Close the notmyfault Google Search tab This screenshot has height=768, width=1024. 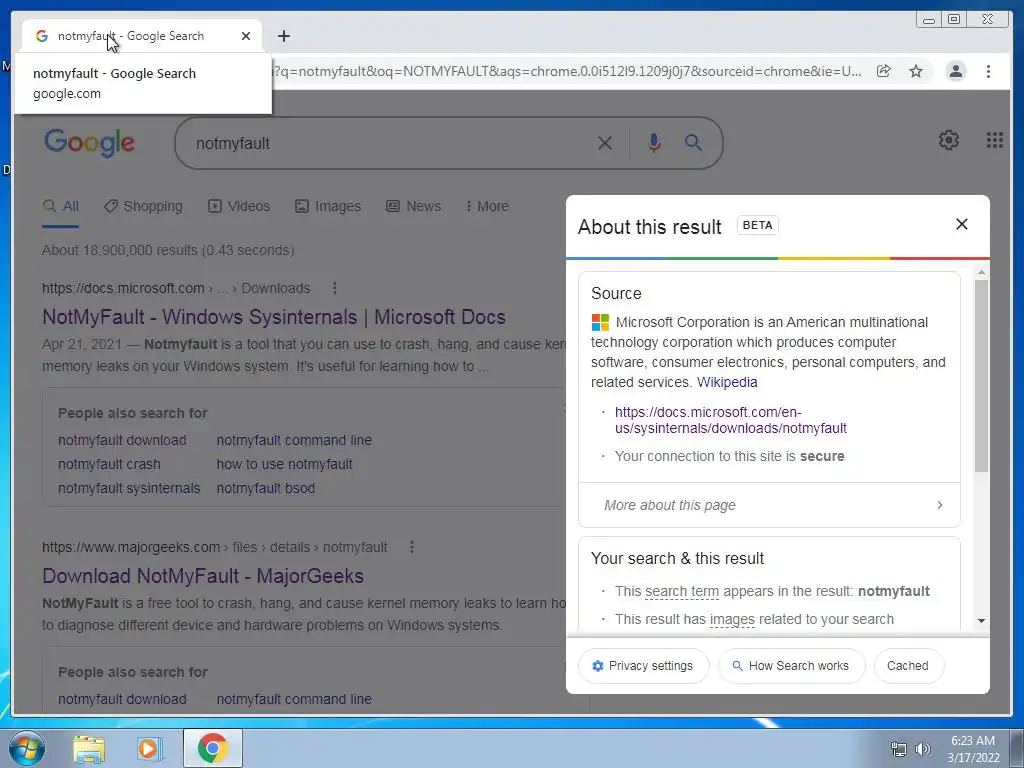246,36
